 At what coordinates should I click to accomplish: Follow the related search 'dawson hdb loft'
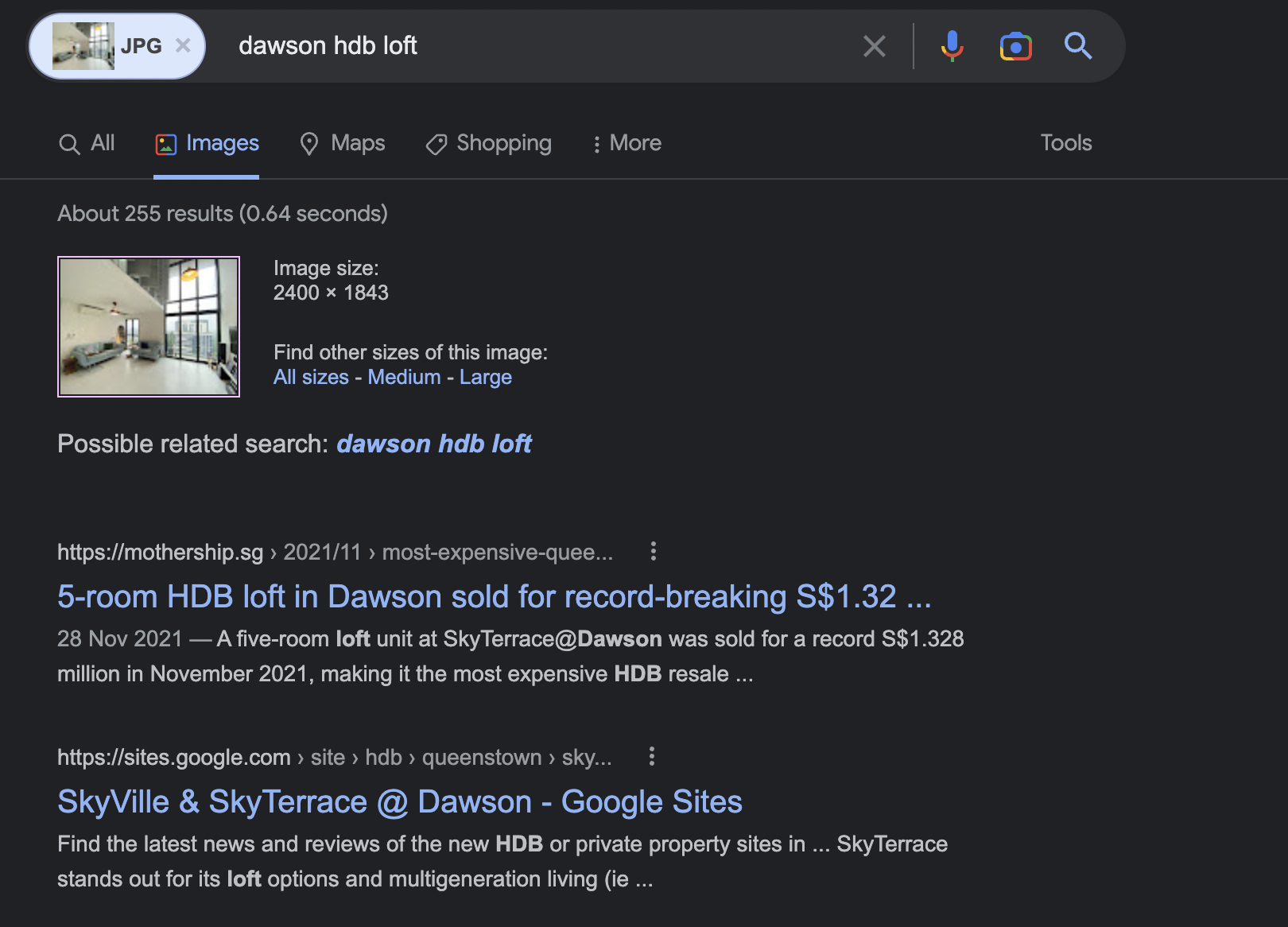[434, 444]
